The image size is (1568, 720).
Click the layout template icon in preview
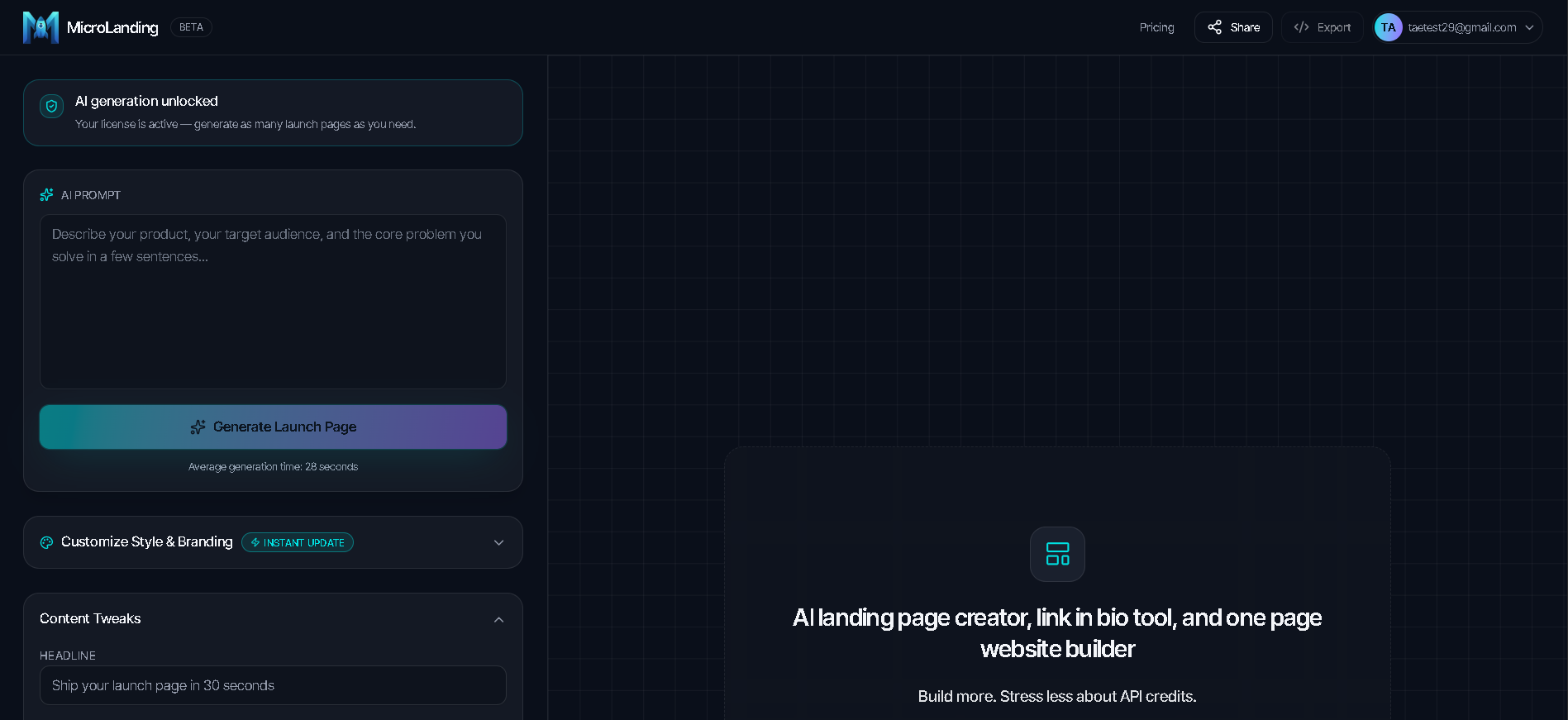pos(1057,554)
